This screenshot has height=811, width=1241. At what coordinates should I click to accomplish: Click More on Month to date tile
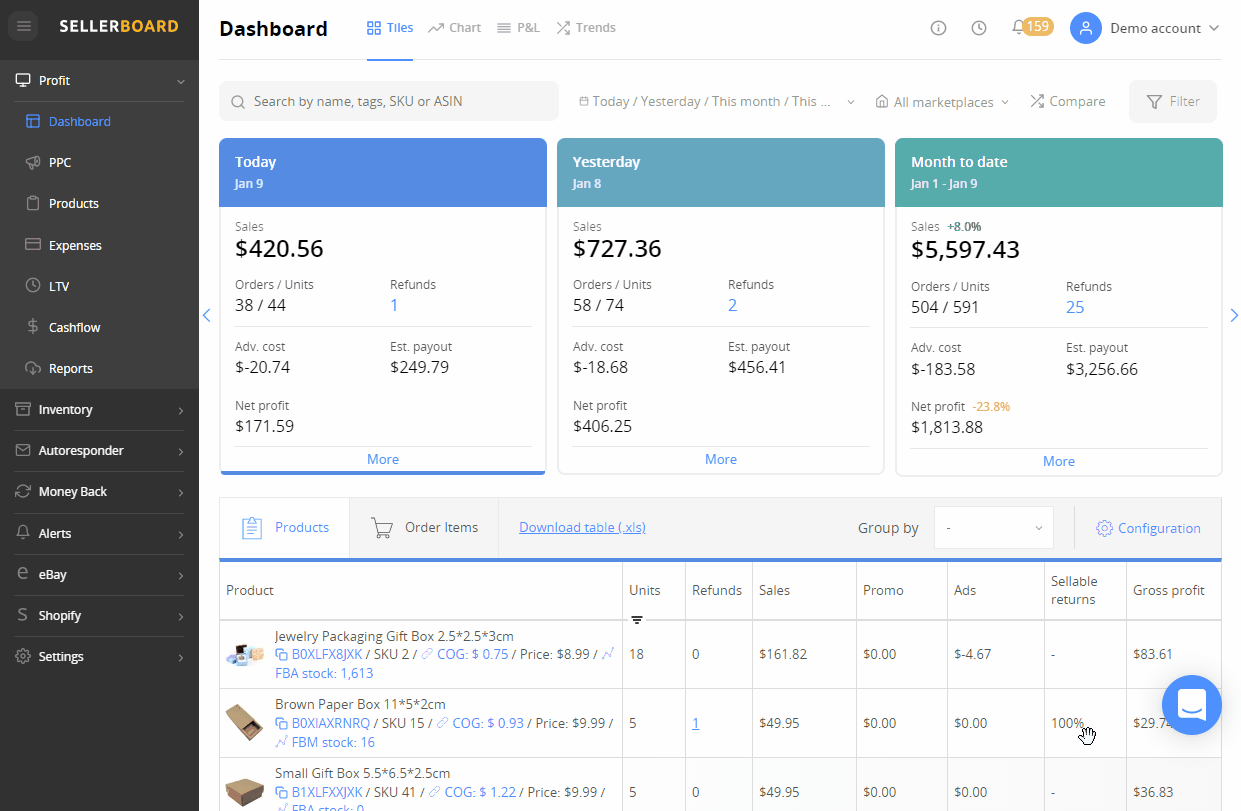[x=1059, y=461]
